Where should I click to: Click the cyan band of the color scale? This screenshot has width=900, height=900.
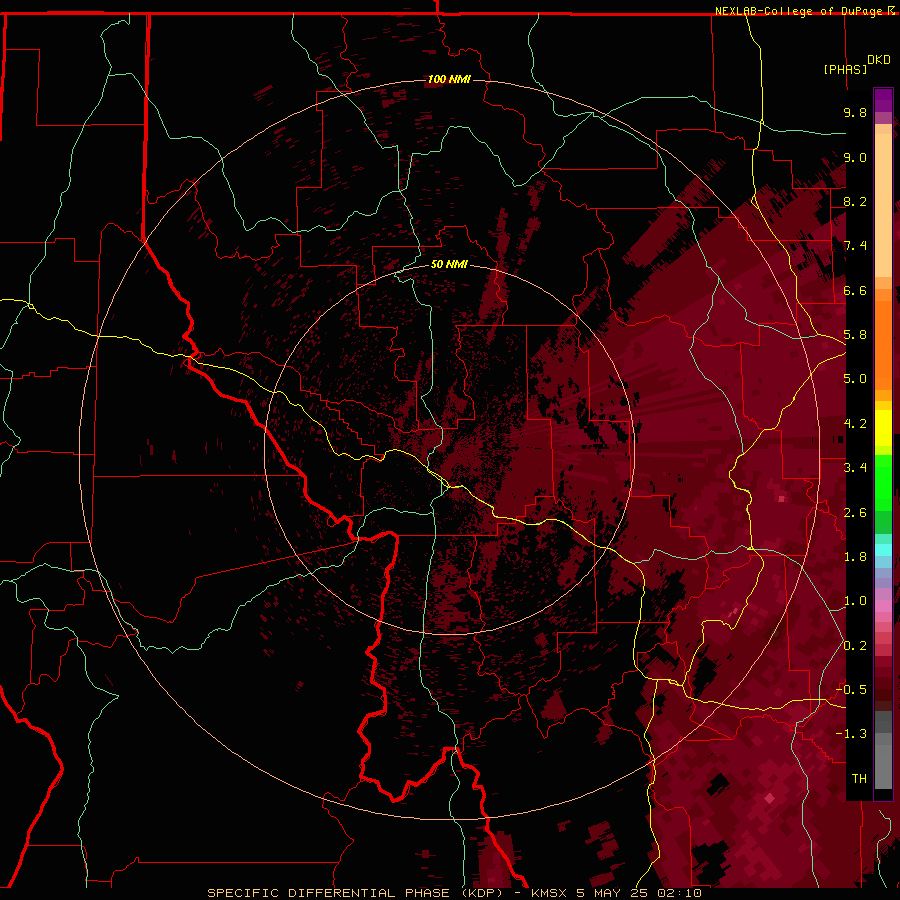[883, 549]
